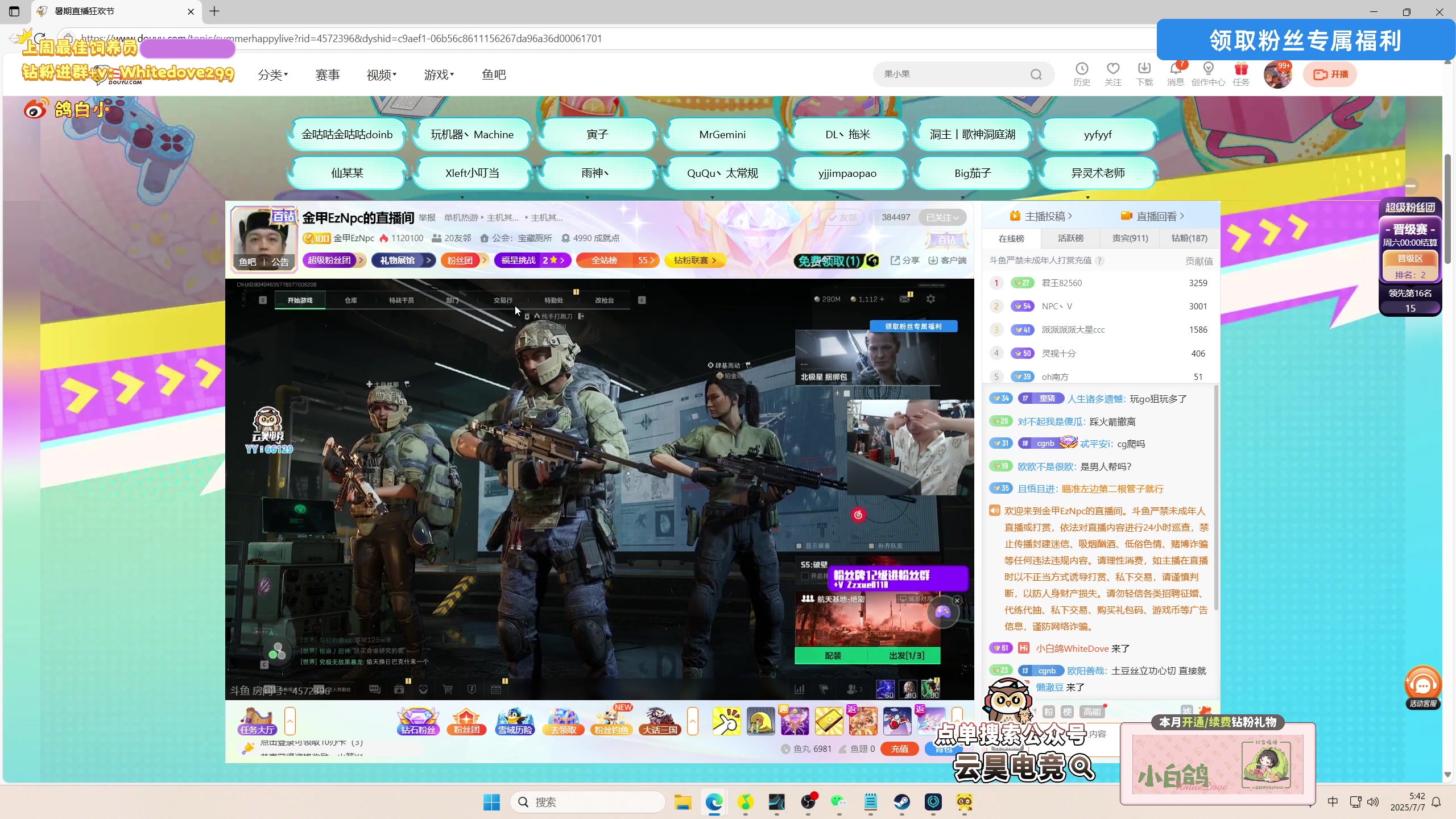Toggle the 高能 chat option
The height and width of the screenshot is (819, 1456).
1091,712
